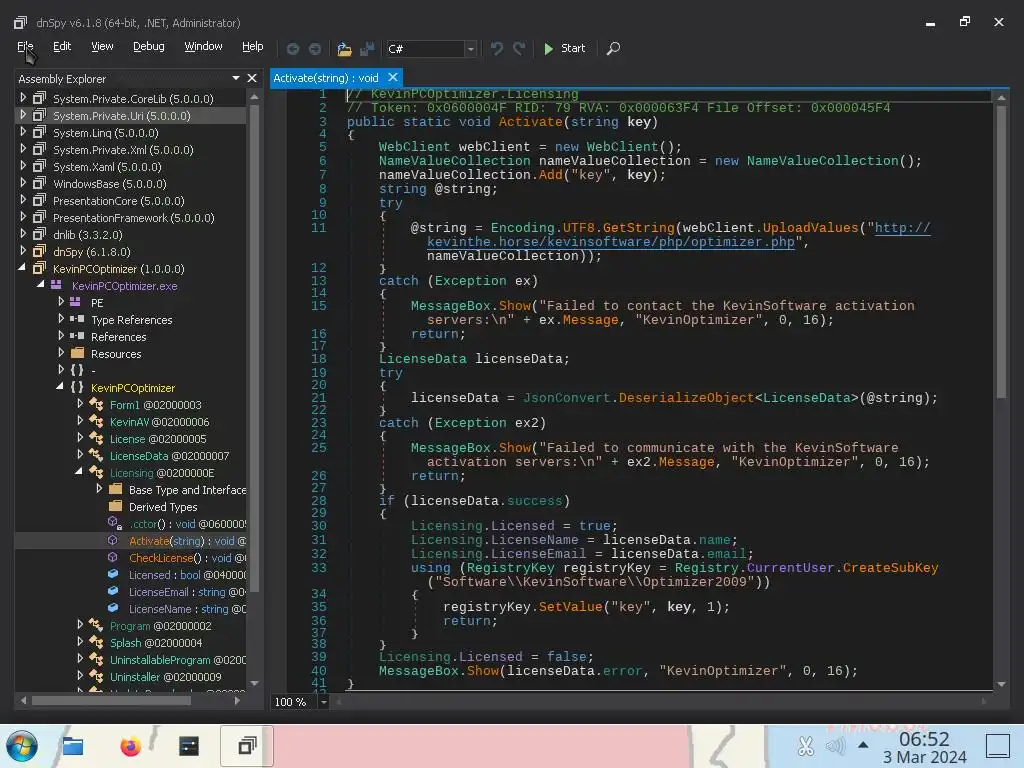Select the LicenseEmail : string field
This screenshot has width=1024, height=768.
(x=187, y=592)
